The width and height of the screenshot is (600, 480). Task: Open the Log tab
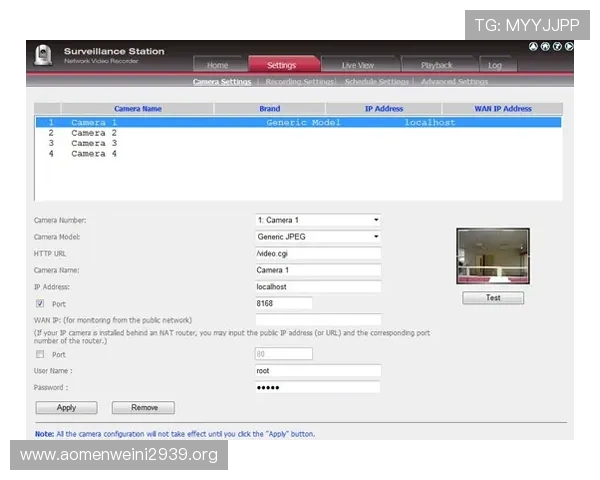(x=495, y=65)
